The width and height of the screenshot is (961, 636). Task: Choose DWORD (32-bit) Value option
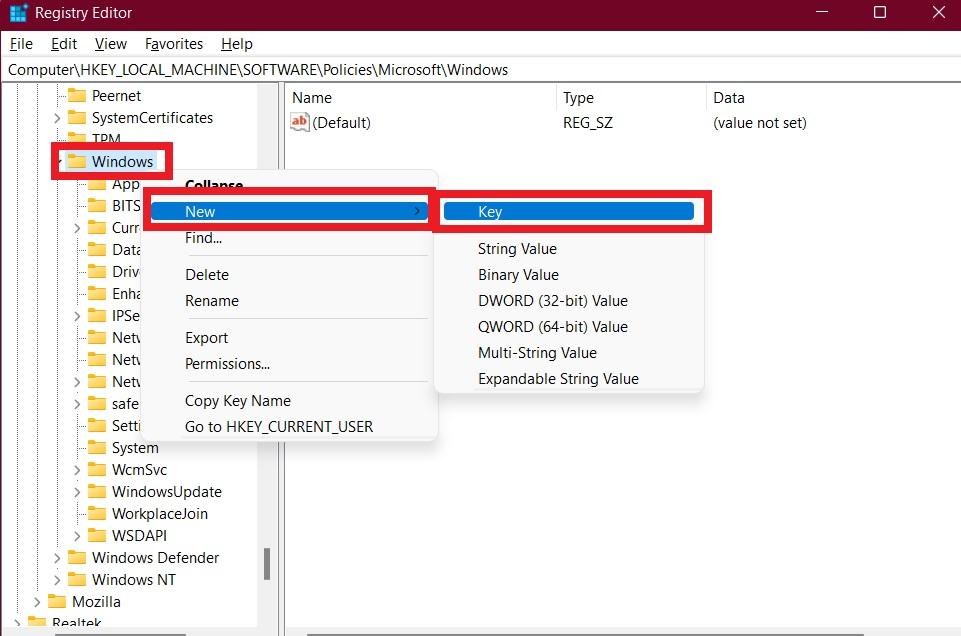[x=552, y=301]
